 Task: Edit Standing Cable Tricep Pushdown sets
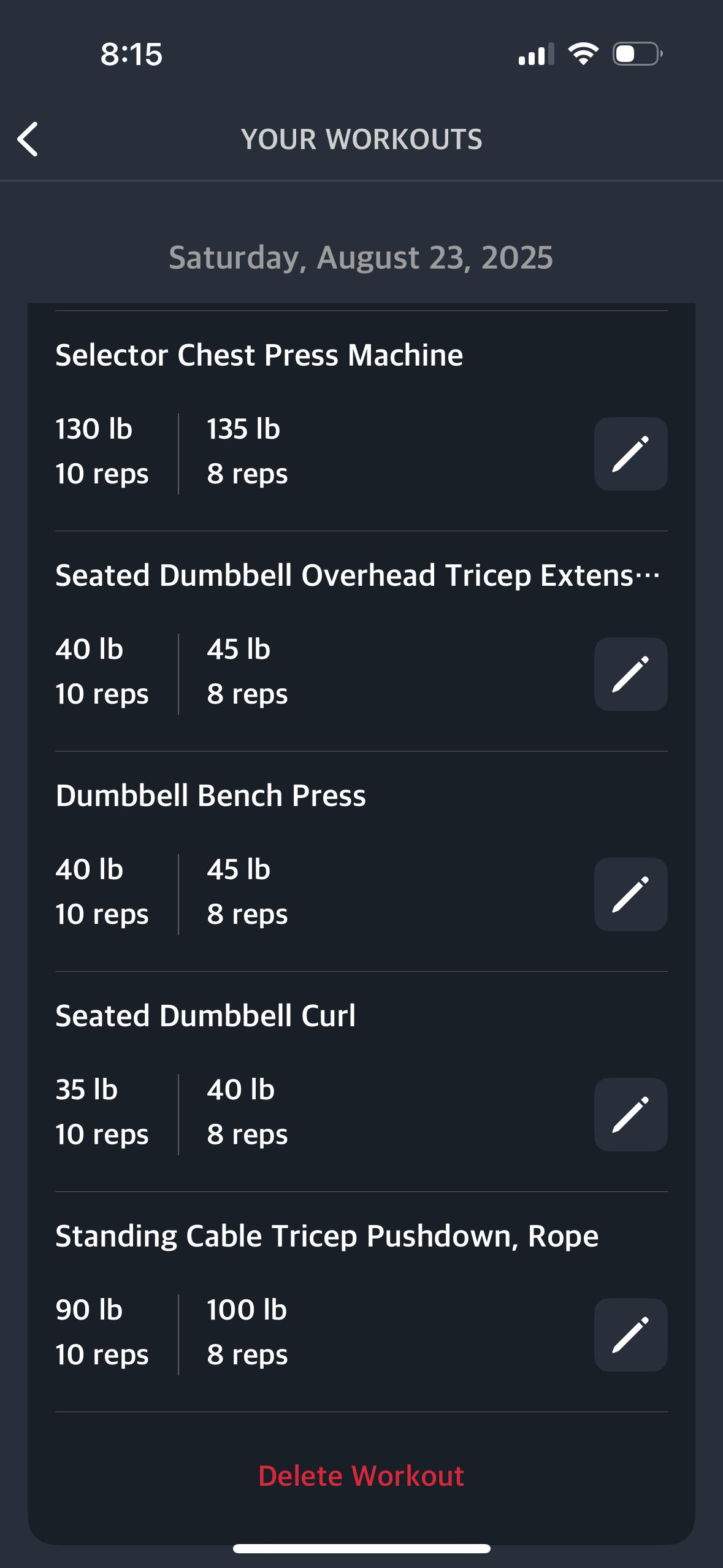click(x=630, y=1335)
